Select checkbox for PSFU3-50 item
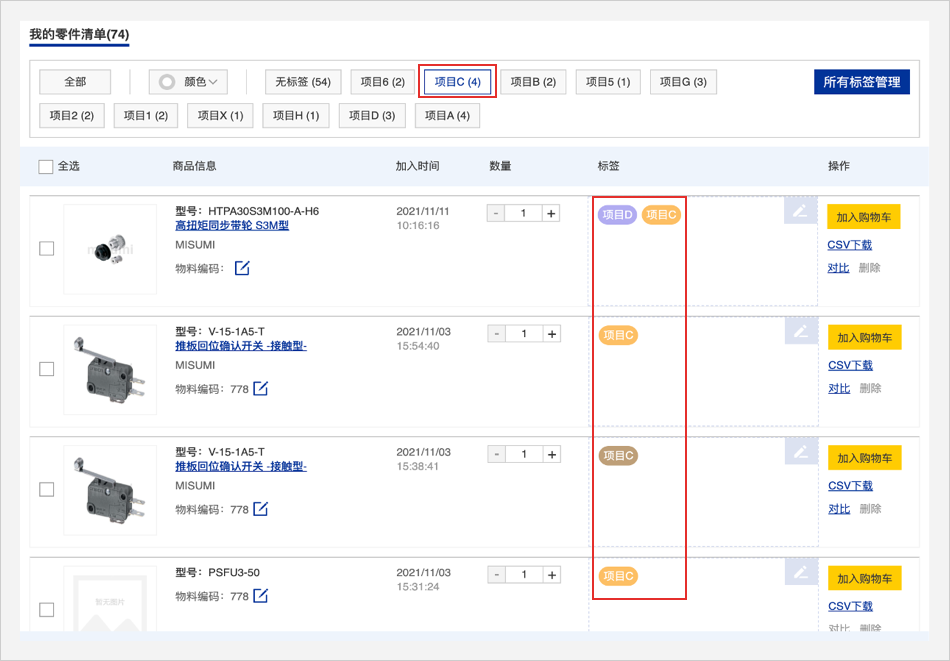The height and width of the screenshot is (661, 950). [x=47, y=610]
